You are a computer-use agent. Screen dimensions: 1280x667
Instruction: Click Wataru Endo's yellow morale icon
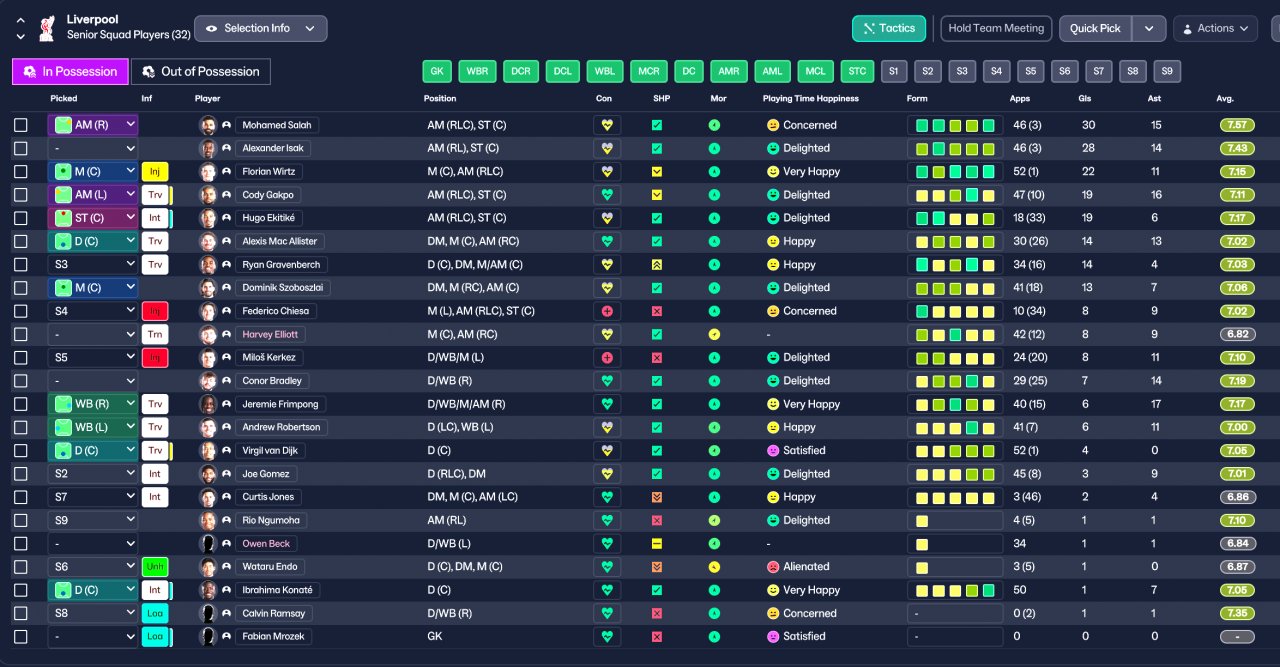coord(714,566)
